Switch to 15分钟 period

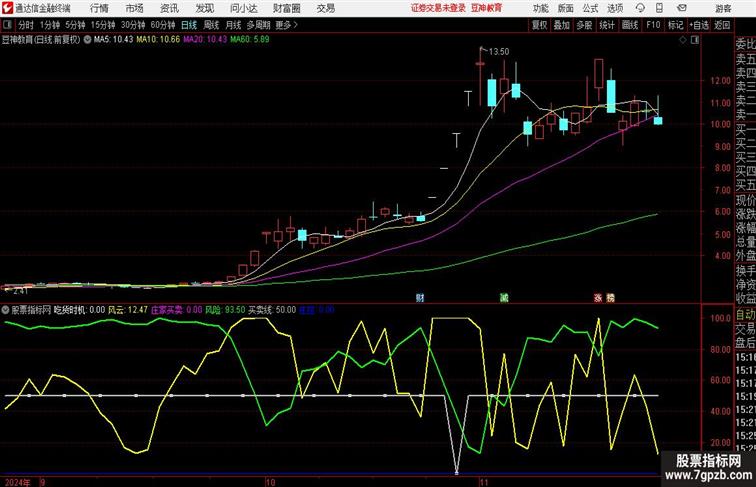coord(103,25)
